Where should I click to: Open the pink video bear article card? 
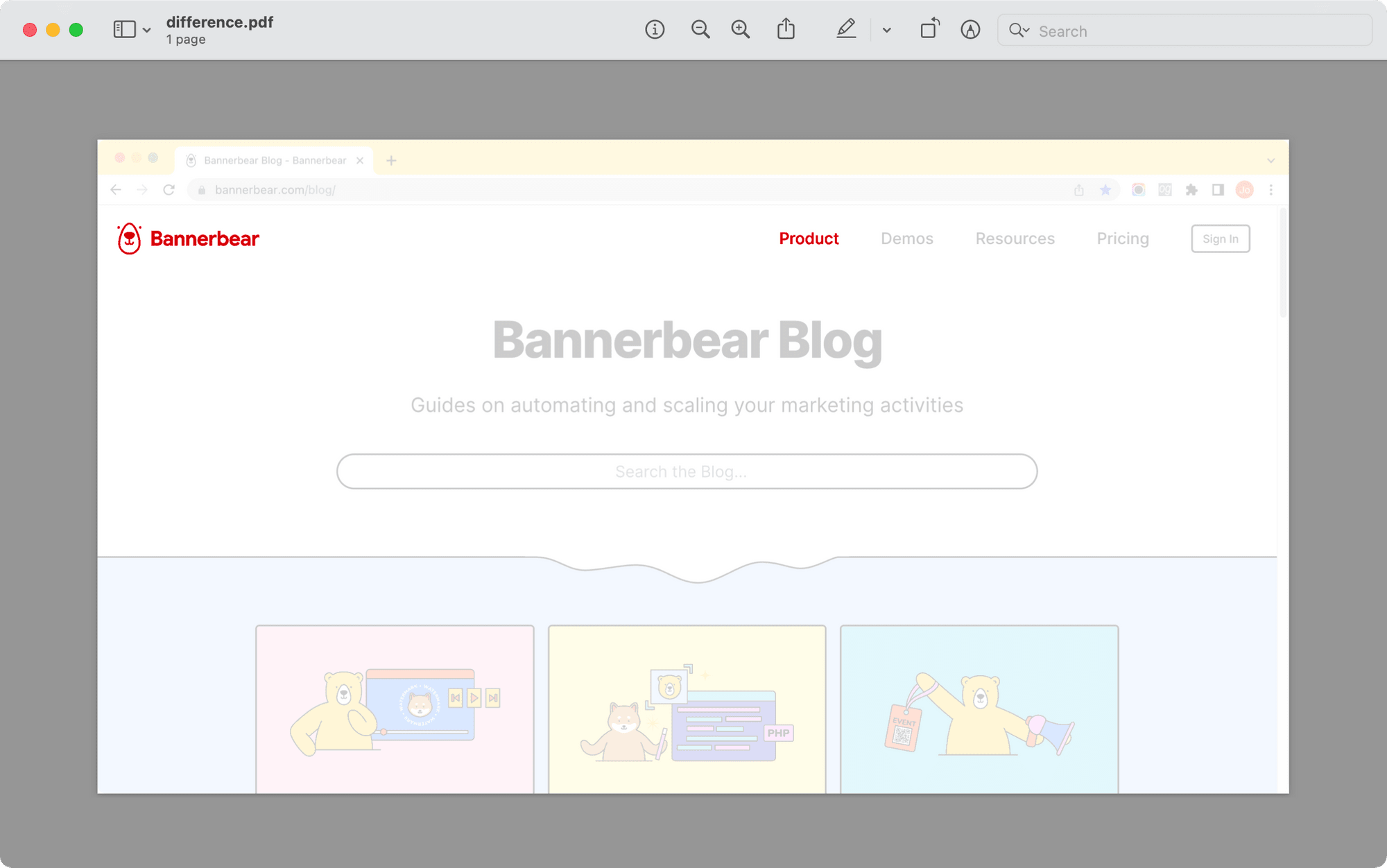[395, 709]
